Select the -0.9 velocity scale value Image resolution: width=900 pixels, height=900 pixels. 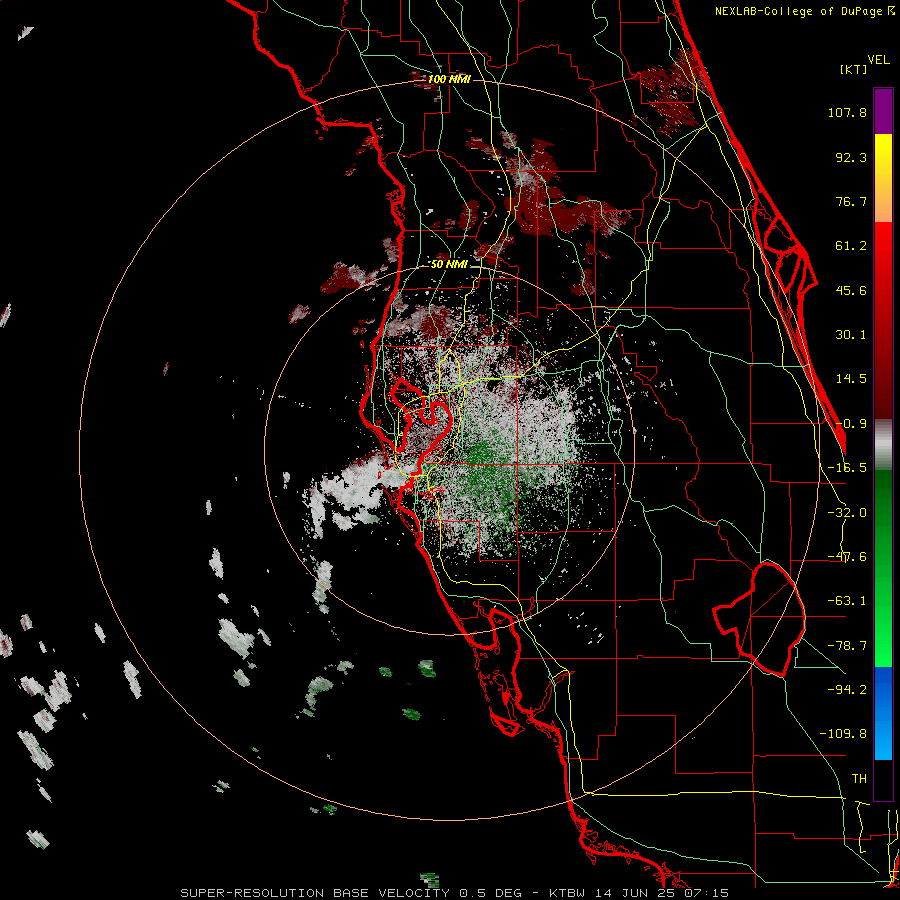click(x=851, y=424)
